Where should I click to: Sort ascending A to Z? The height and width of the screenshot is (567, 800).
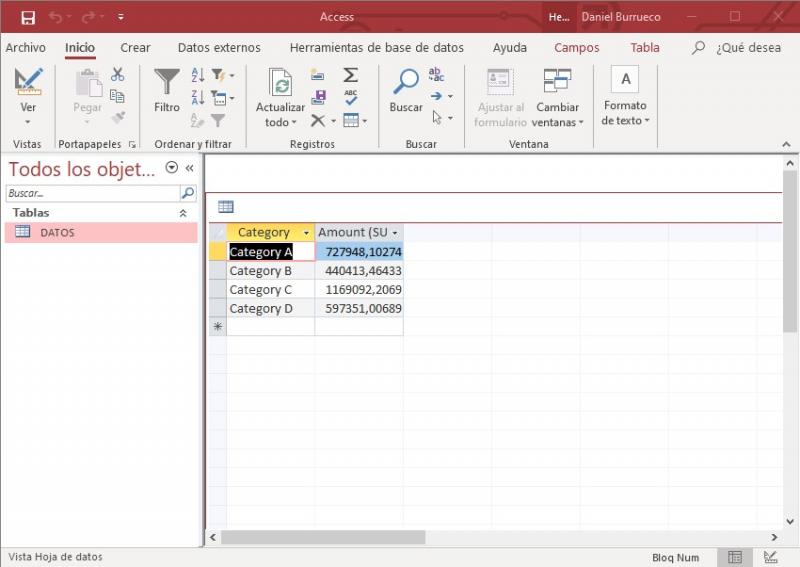tap(198, 75)
